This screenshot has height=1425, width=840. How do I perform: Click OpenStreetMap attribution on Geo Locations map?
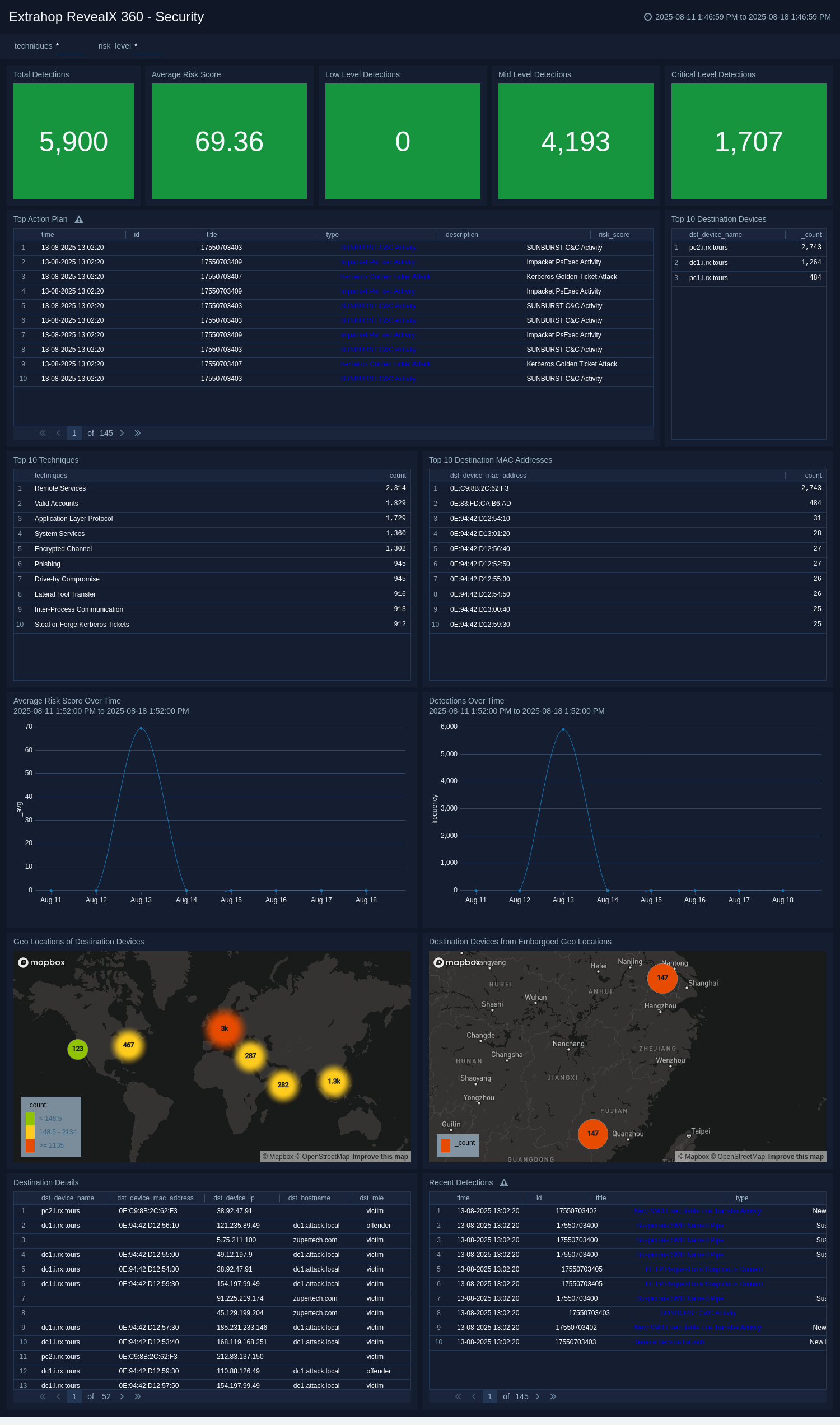[x=321, y=1157]
